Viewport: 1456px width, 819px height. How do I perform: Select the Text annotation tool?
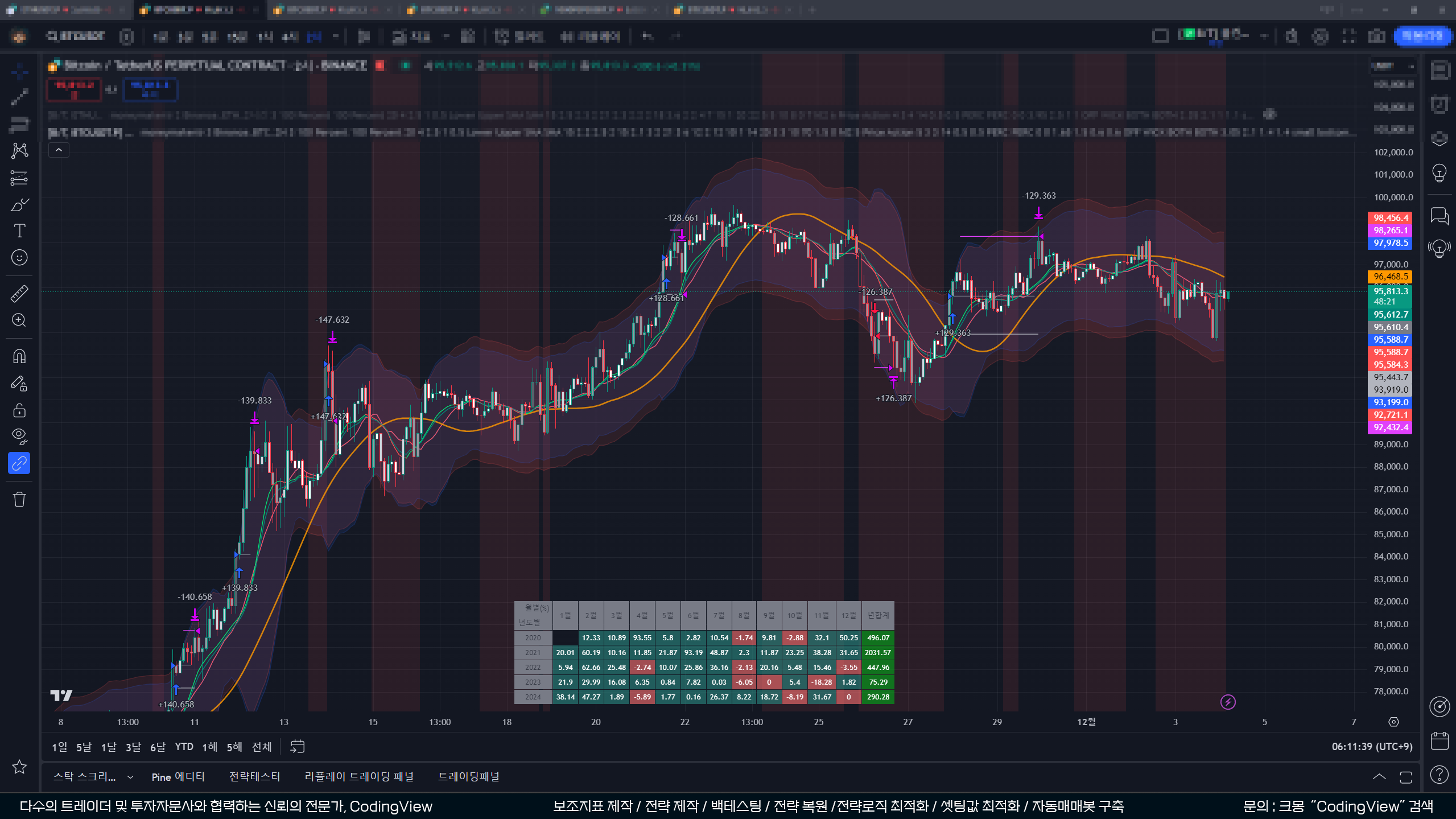click(x=19, y=231)
